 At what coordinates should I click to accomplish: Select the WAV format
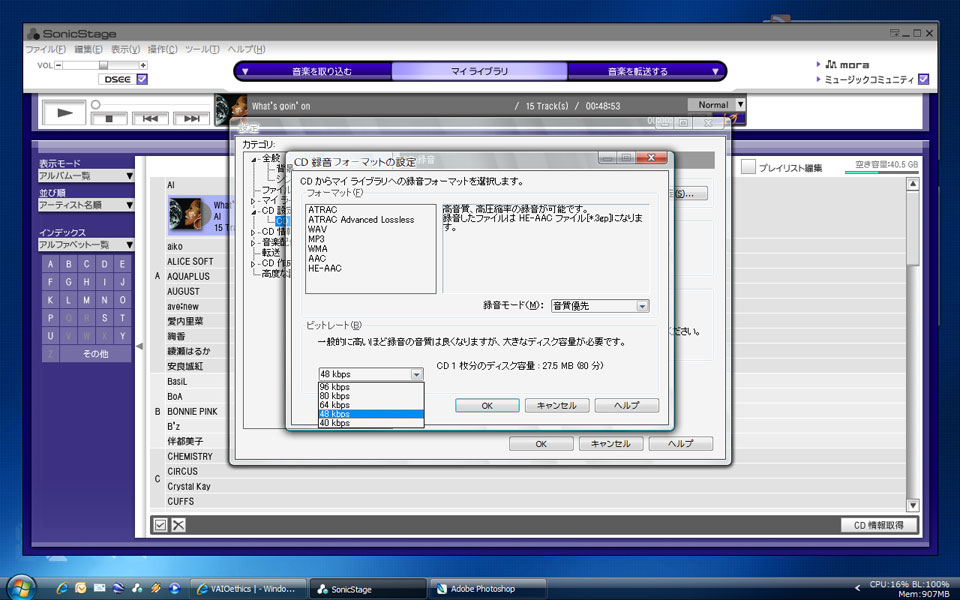(x=317, y=229)
